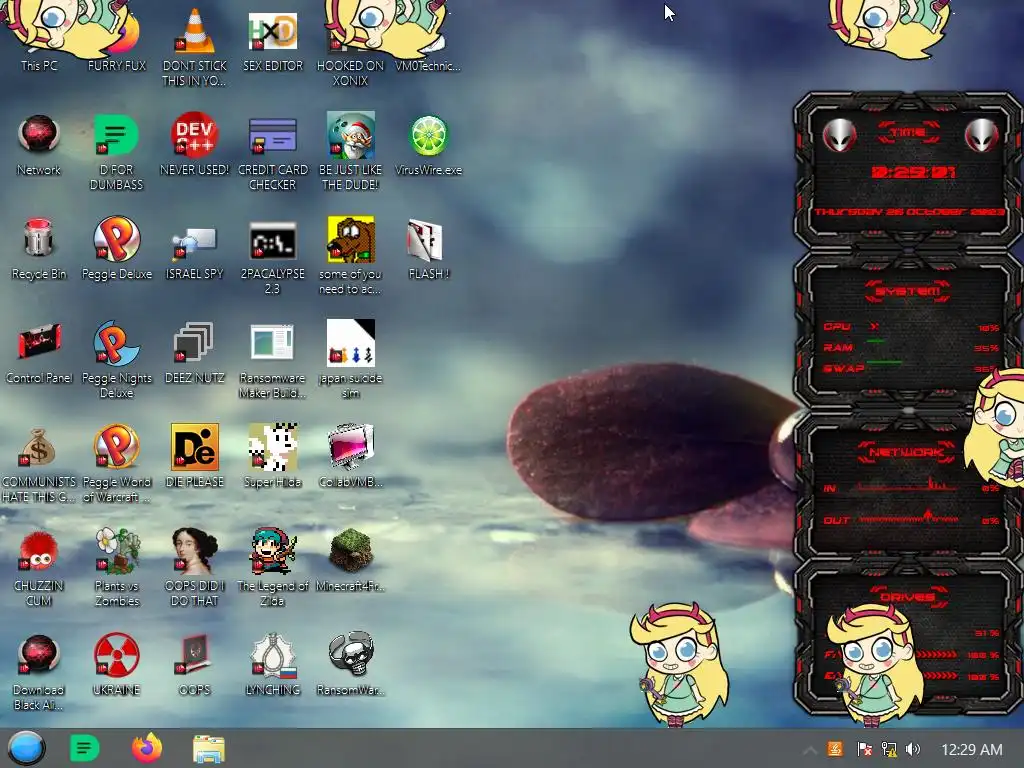Select the Download Black Ali icon
Image resolution: width=1024 pixels, height=768 pixels.
[x=39, y=671]
